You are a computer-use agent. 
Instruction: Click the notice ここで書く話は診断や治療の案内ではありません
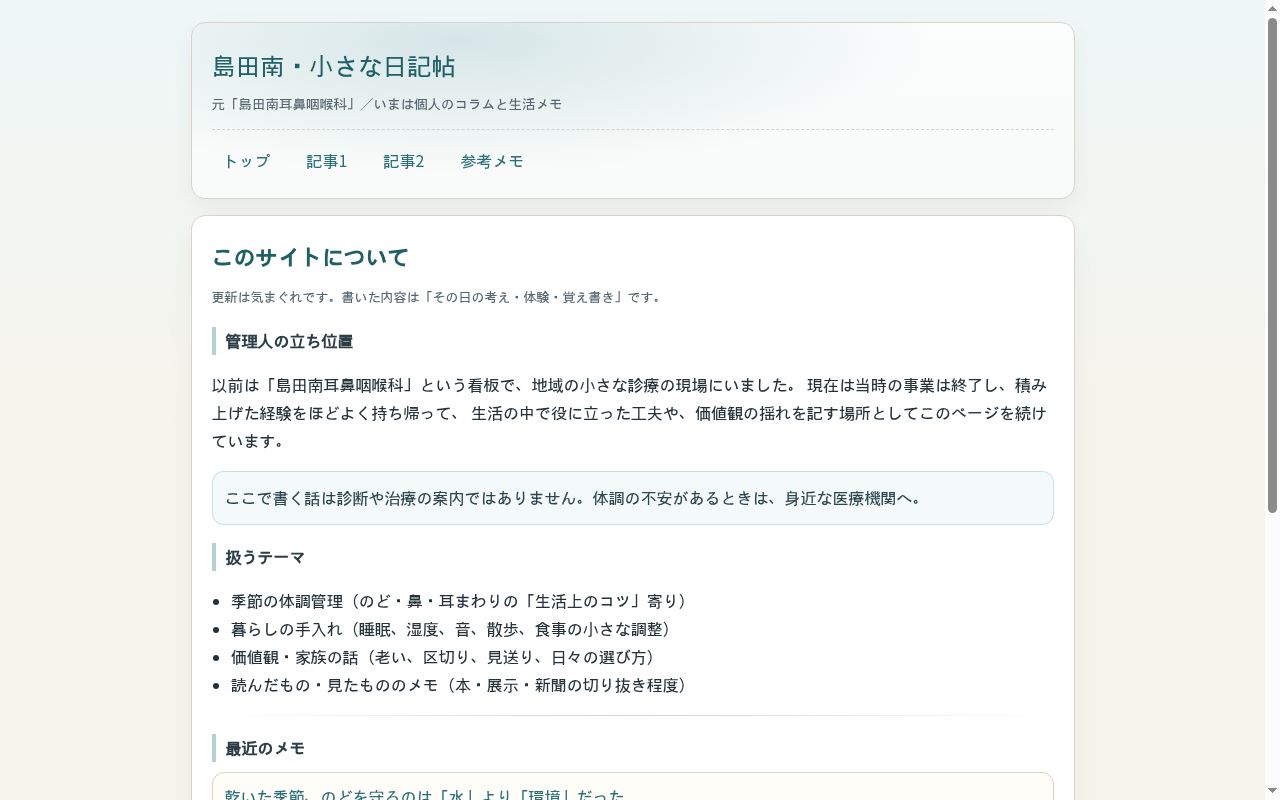pos(633,498)
